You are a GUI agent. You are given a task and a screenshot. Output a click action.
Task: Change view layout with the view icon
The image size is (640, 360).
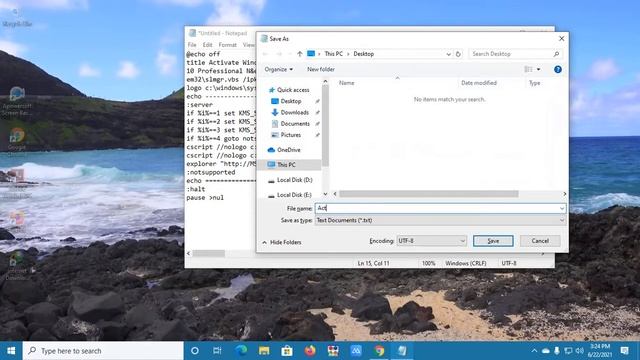point(528,69)
